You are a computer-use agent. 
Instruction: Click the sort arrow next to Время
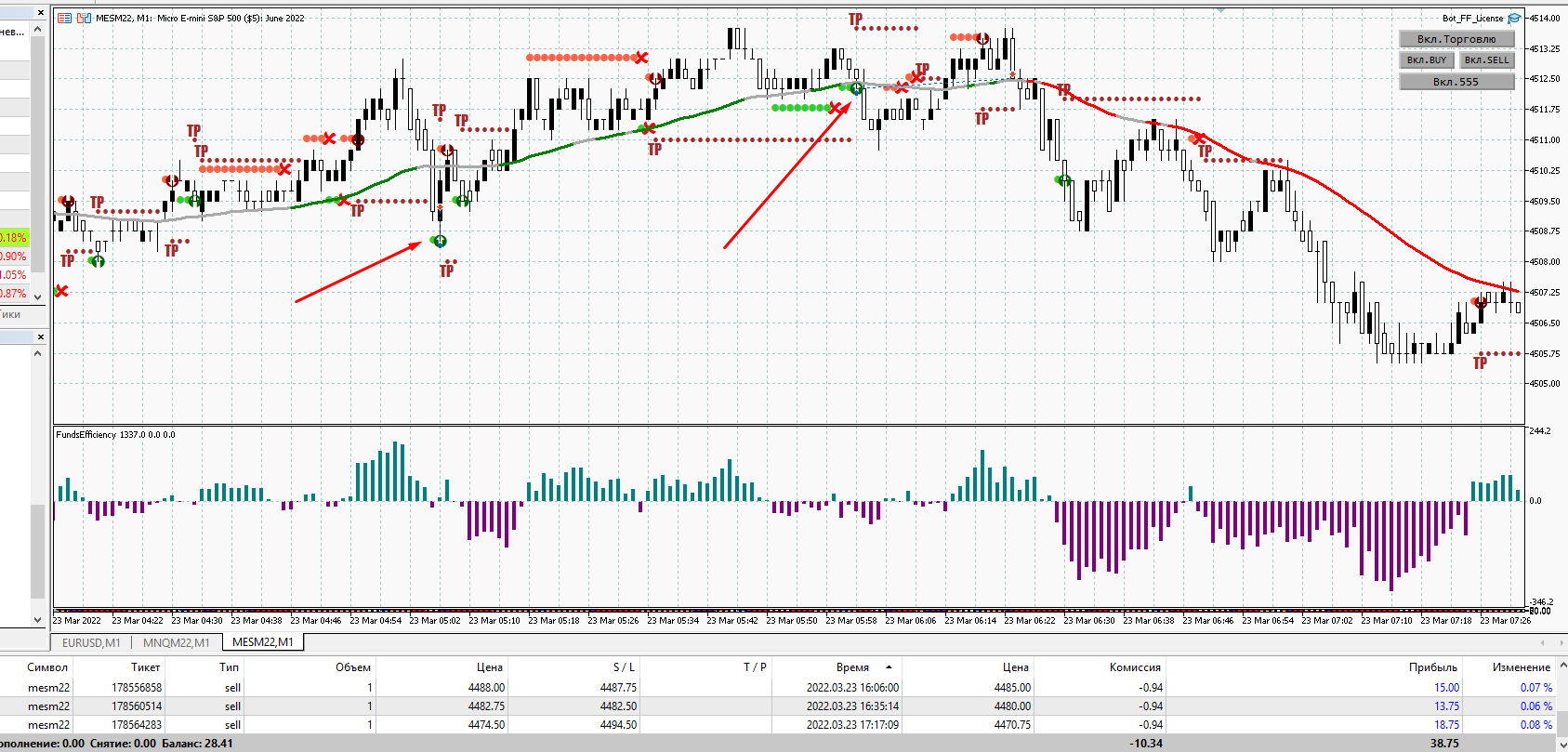(889, 667)
